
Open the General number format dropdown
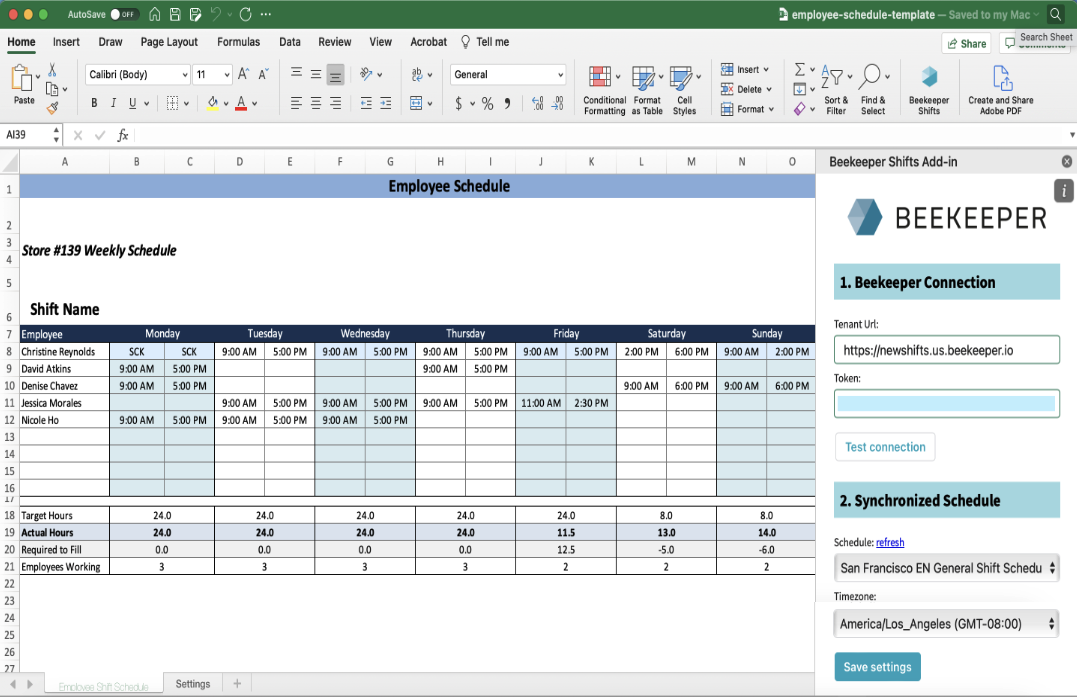coord(560,75)
